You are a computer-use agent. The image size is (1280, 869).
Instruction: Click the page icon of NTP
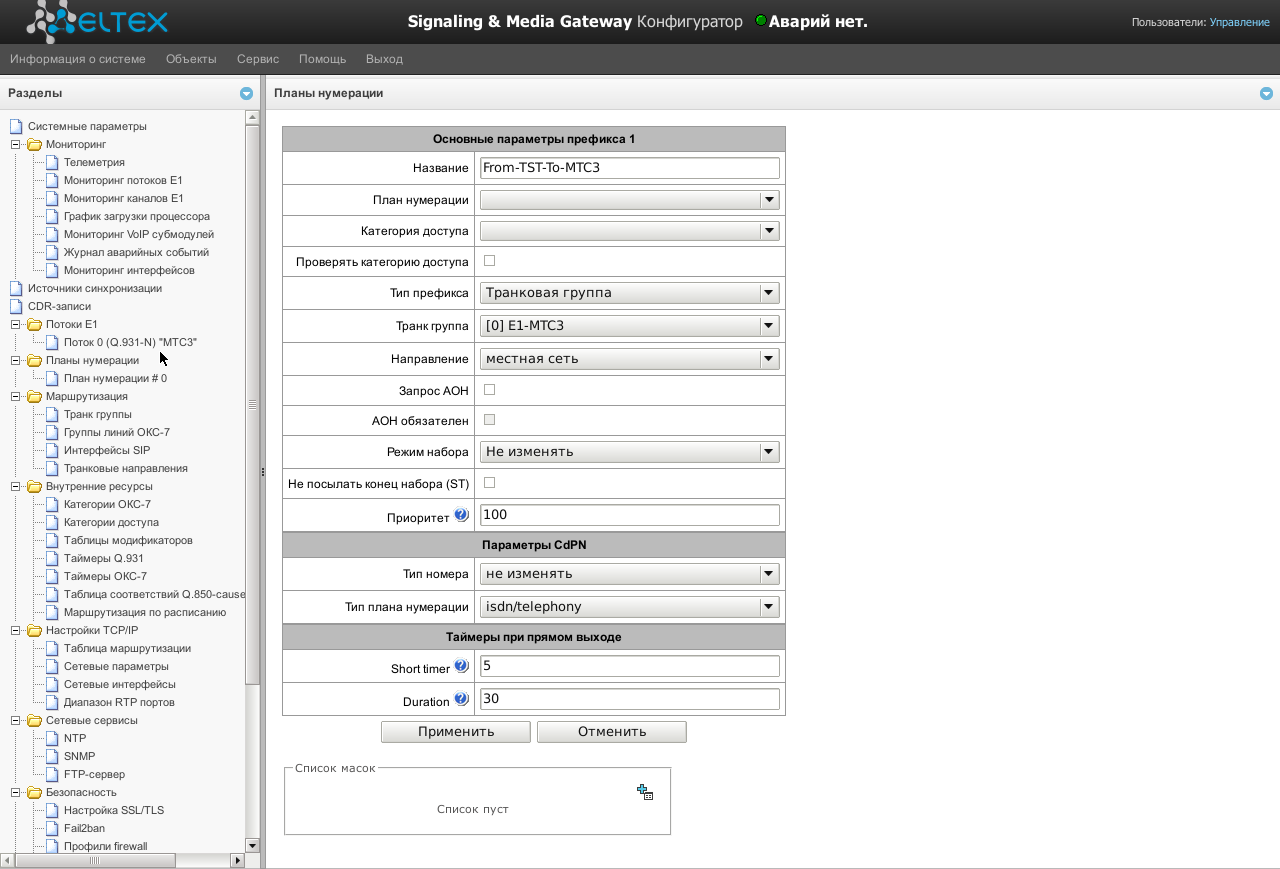click(52, 739)
